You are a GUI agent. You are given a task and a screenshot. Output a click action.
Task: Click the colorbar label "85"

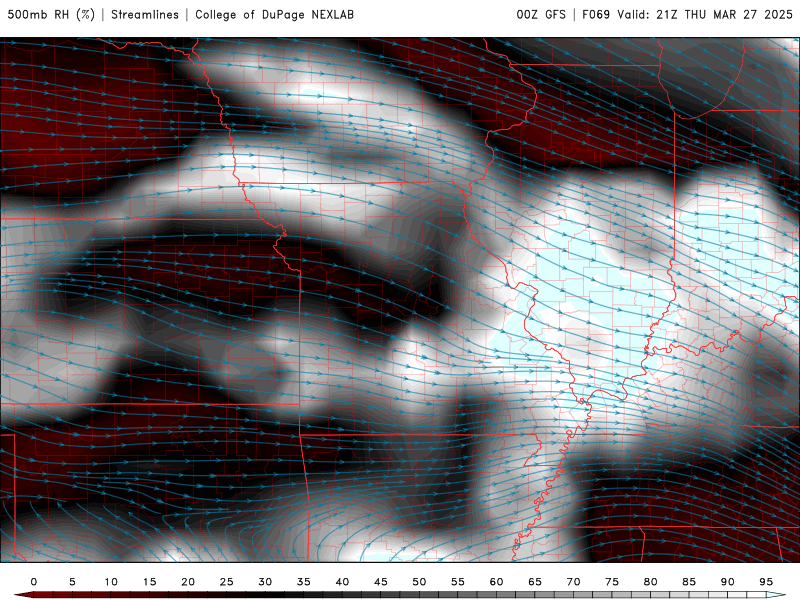tap(689, 582)
